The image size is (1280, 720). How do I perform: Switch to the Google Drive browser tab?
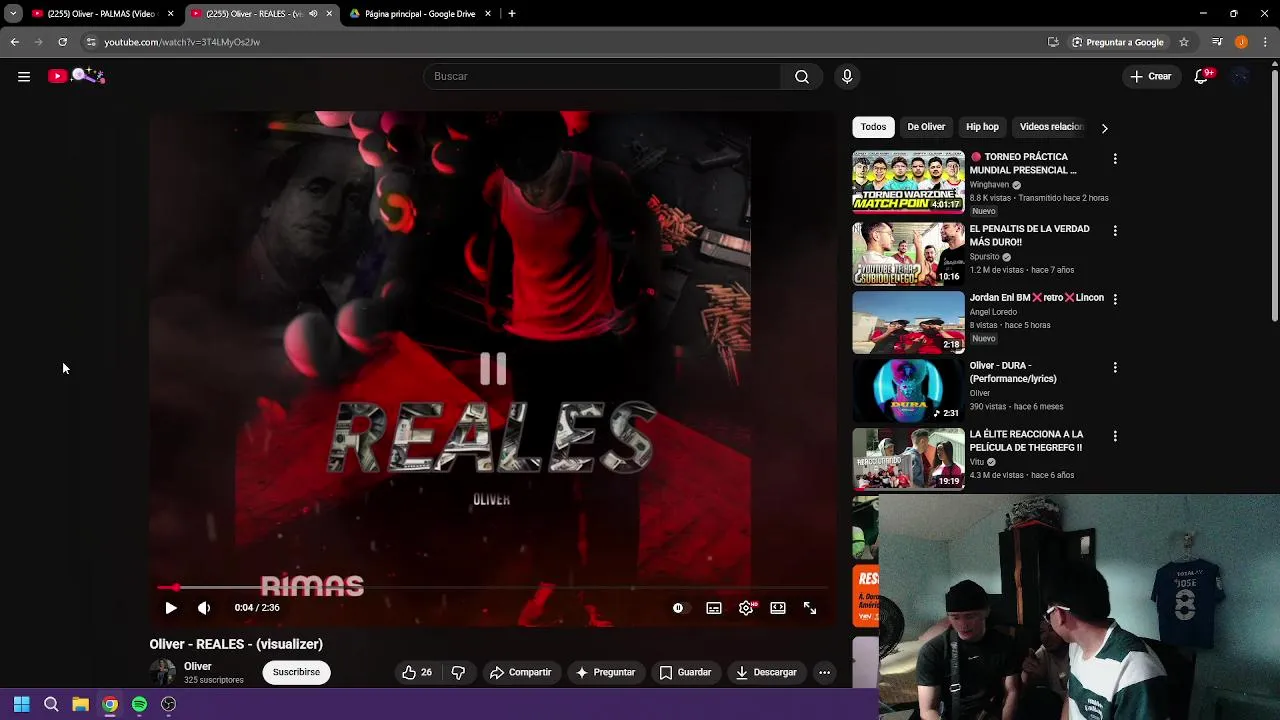click(420, 14)
